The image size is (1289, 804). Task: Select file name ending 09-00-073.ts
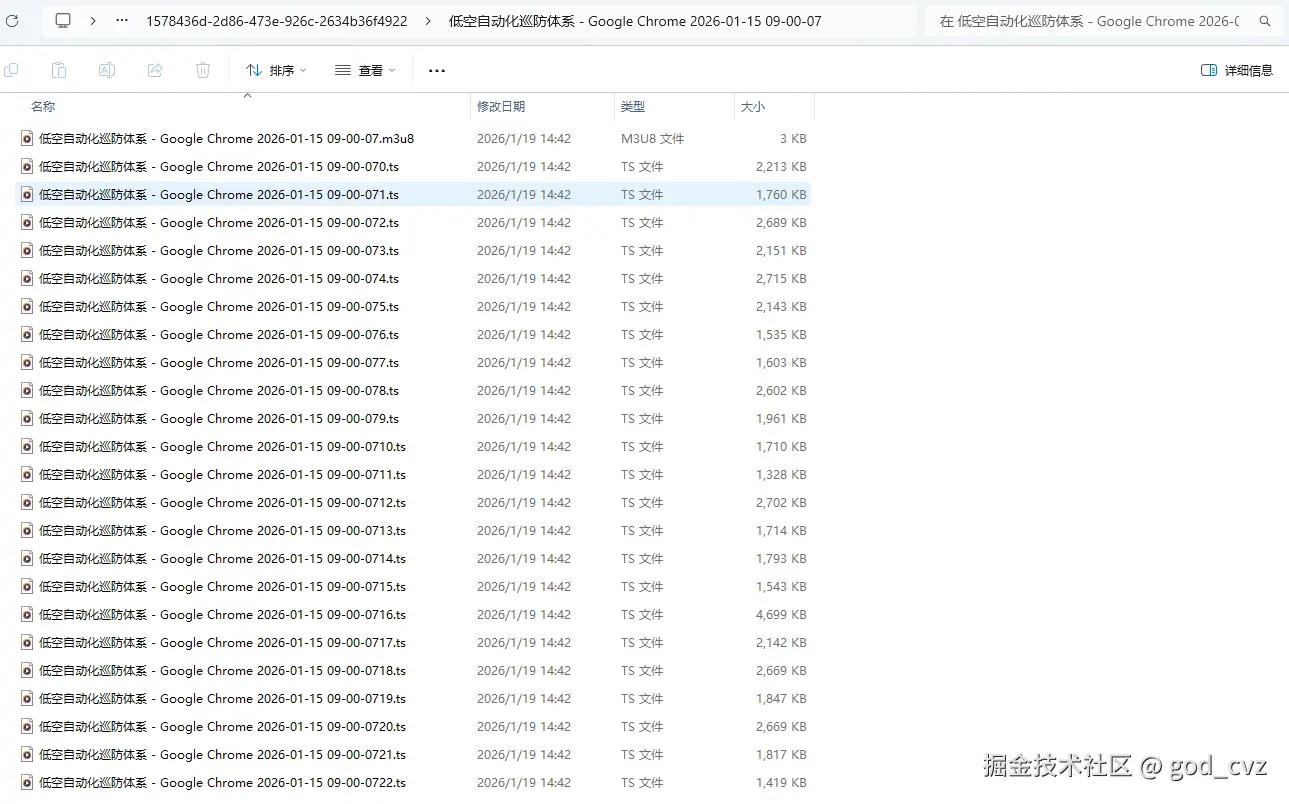[219, 251]
